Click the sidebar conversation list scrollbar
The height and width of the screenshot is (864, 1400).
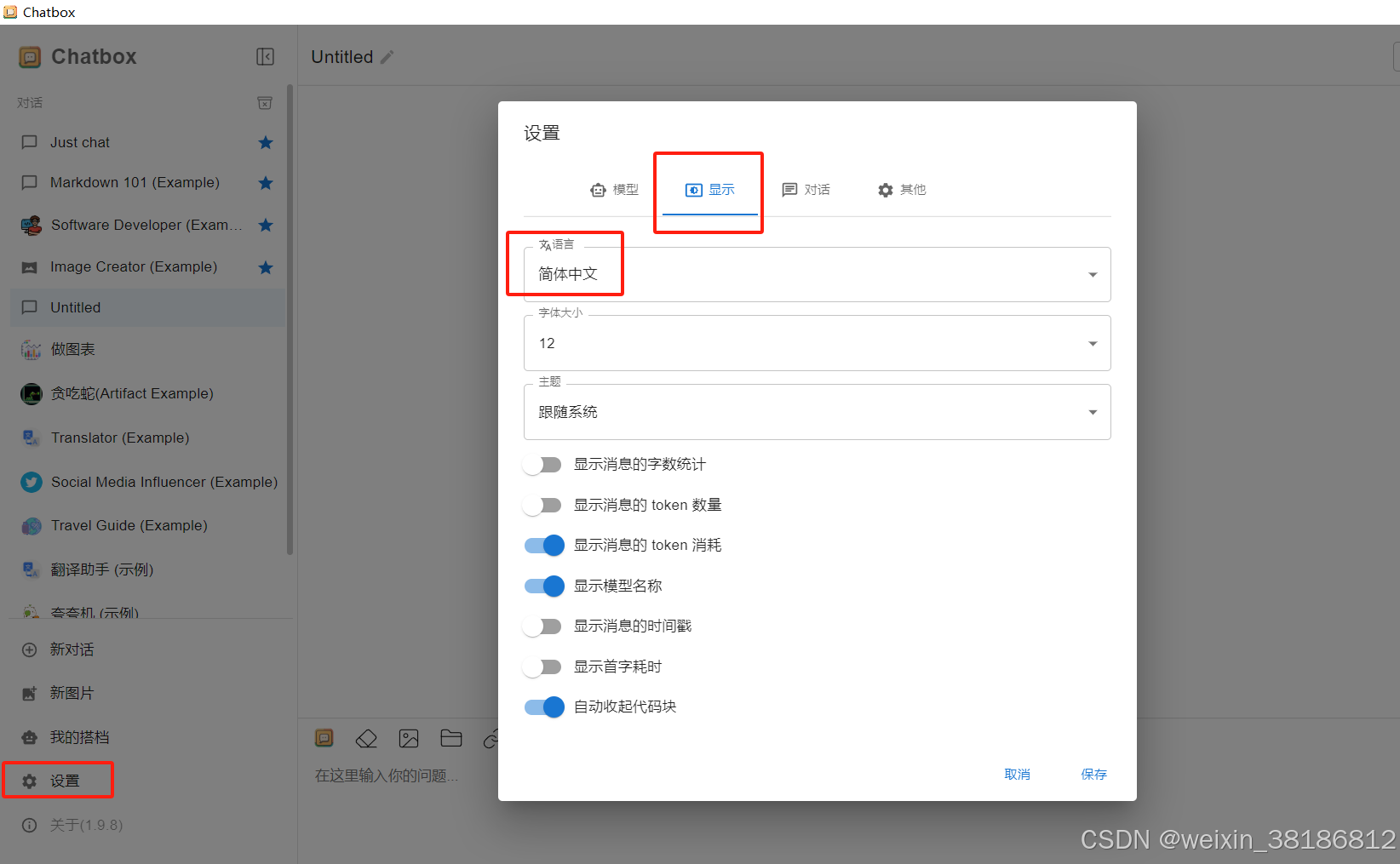(x=290, y=319)
